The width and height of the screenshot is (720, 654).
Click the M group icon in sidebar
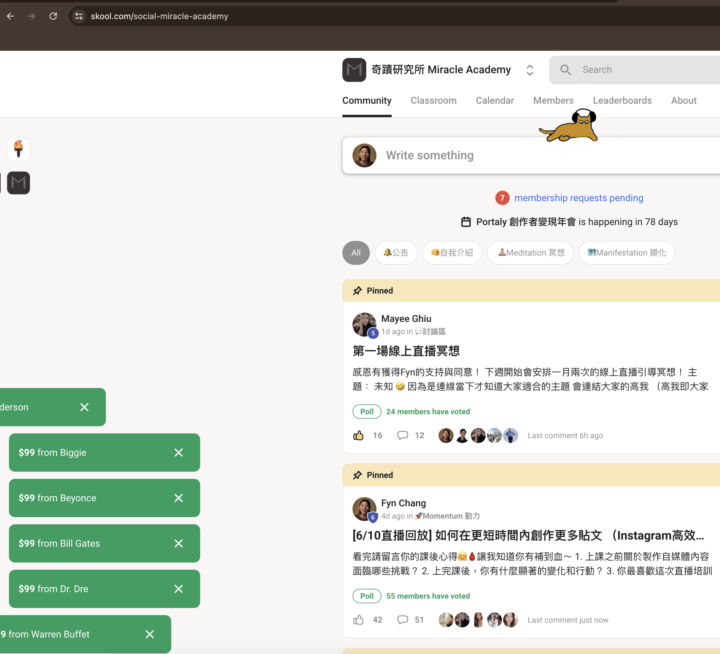[18, 183]
